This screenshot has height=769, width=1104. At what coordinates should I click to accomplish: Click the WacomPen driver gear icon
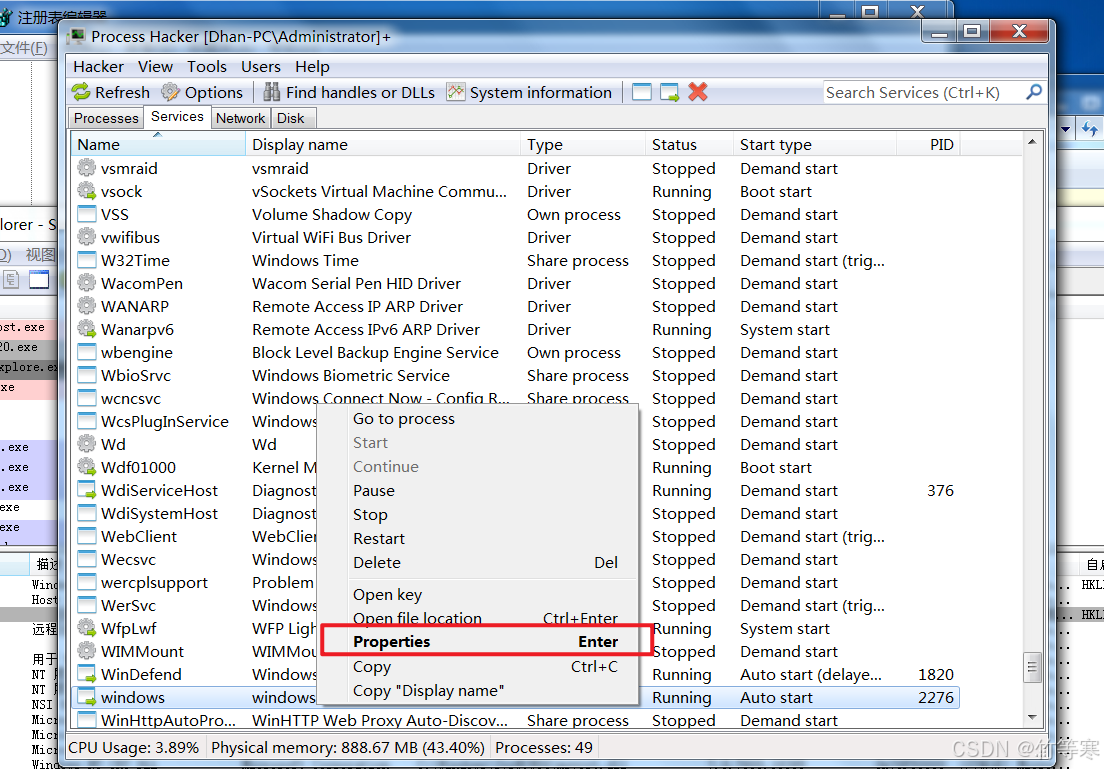(87, 283)
